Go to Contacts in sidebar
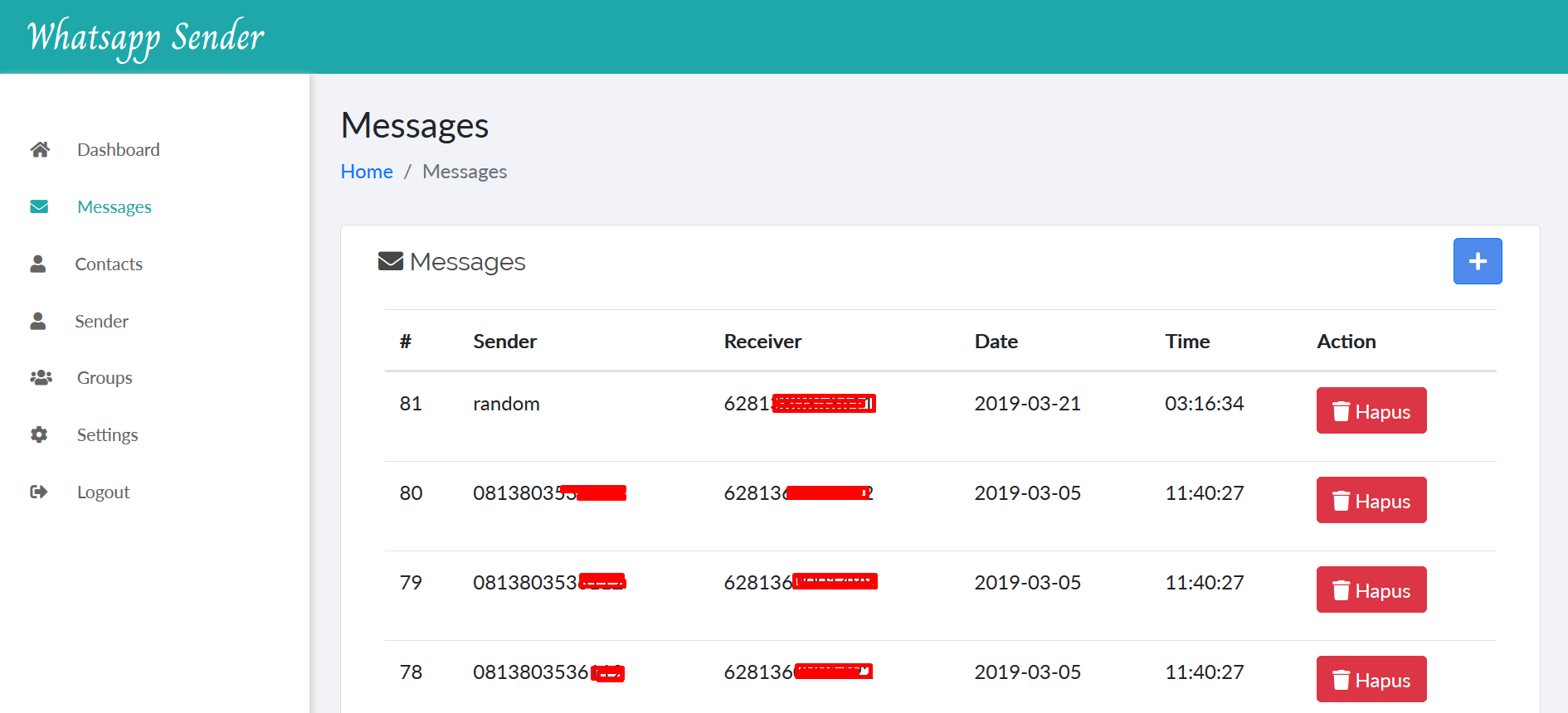 click(x=109, y=264)
